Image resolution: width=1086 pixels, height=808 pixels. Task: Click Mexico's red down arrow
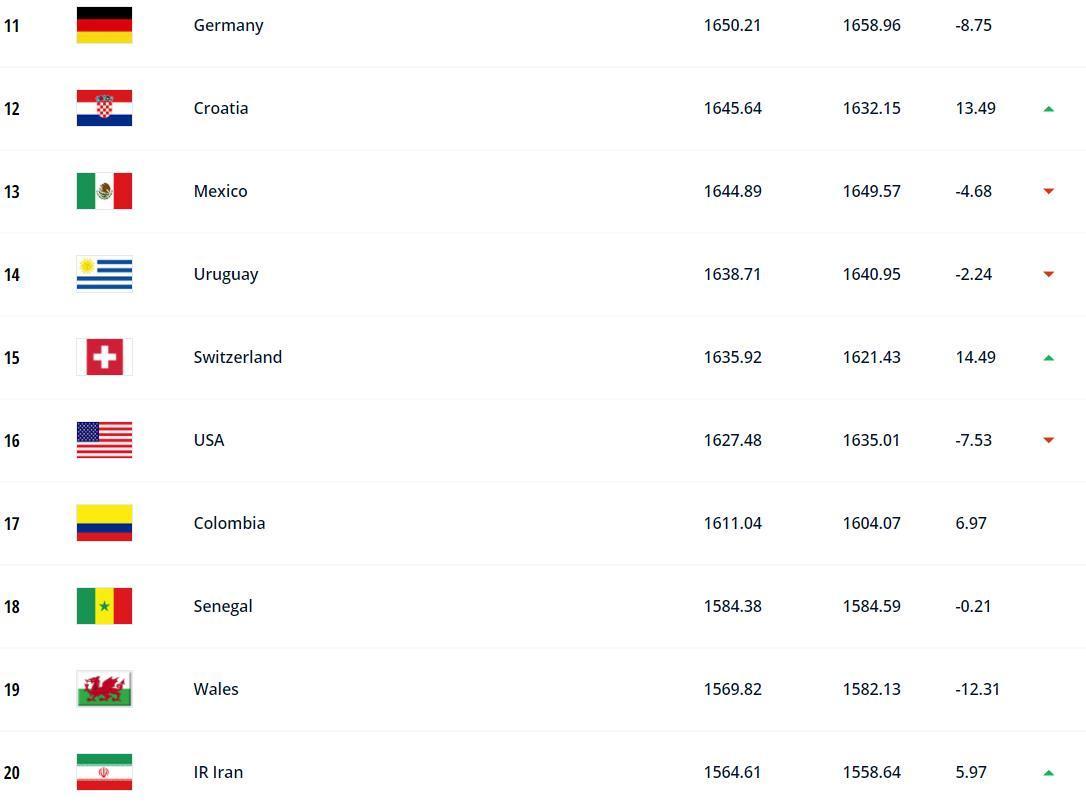coord(1049,191)
